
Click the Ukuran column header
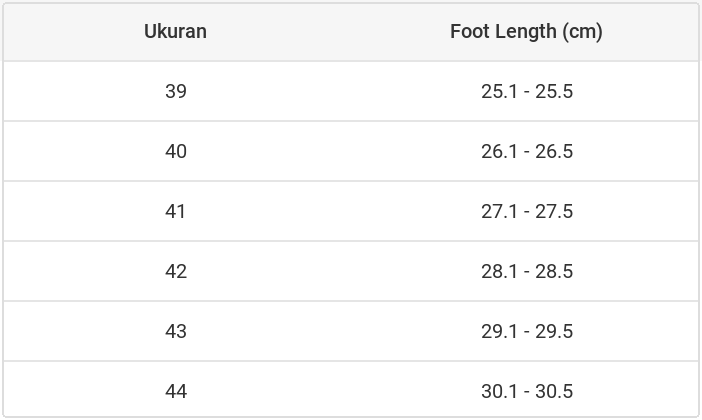[x=175, y=31]
